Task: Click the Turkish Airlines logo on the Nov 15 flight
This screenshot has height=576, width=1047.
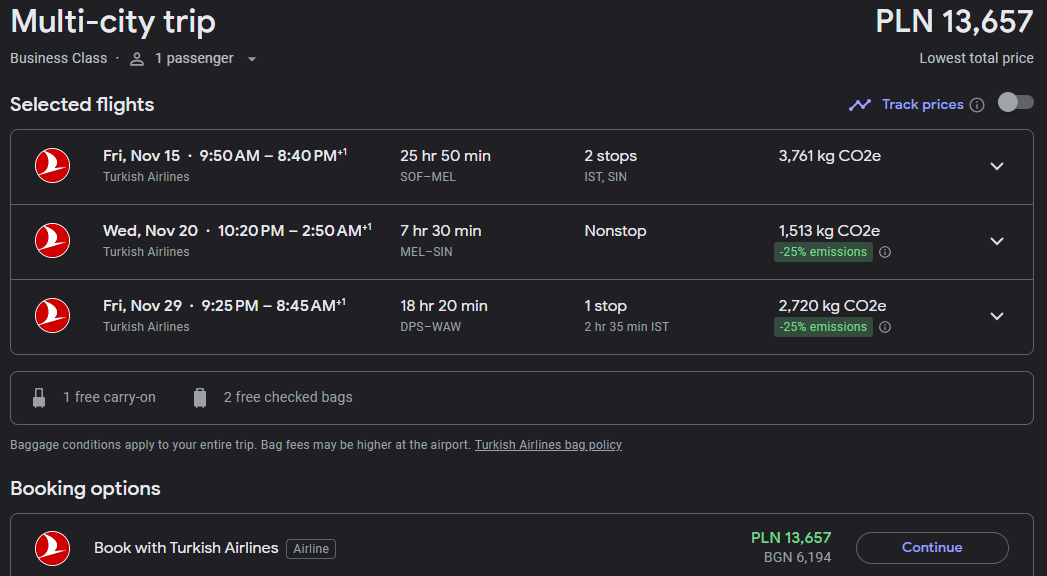Action: [52, 166]
